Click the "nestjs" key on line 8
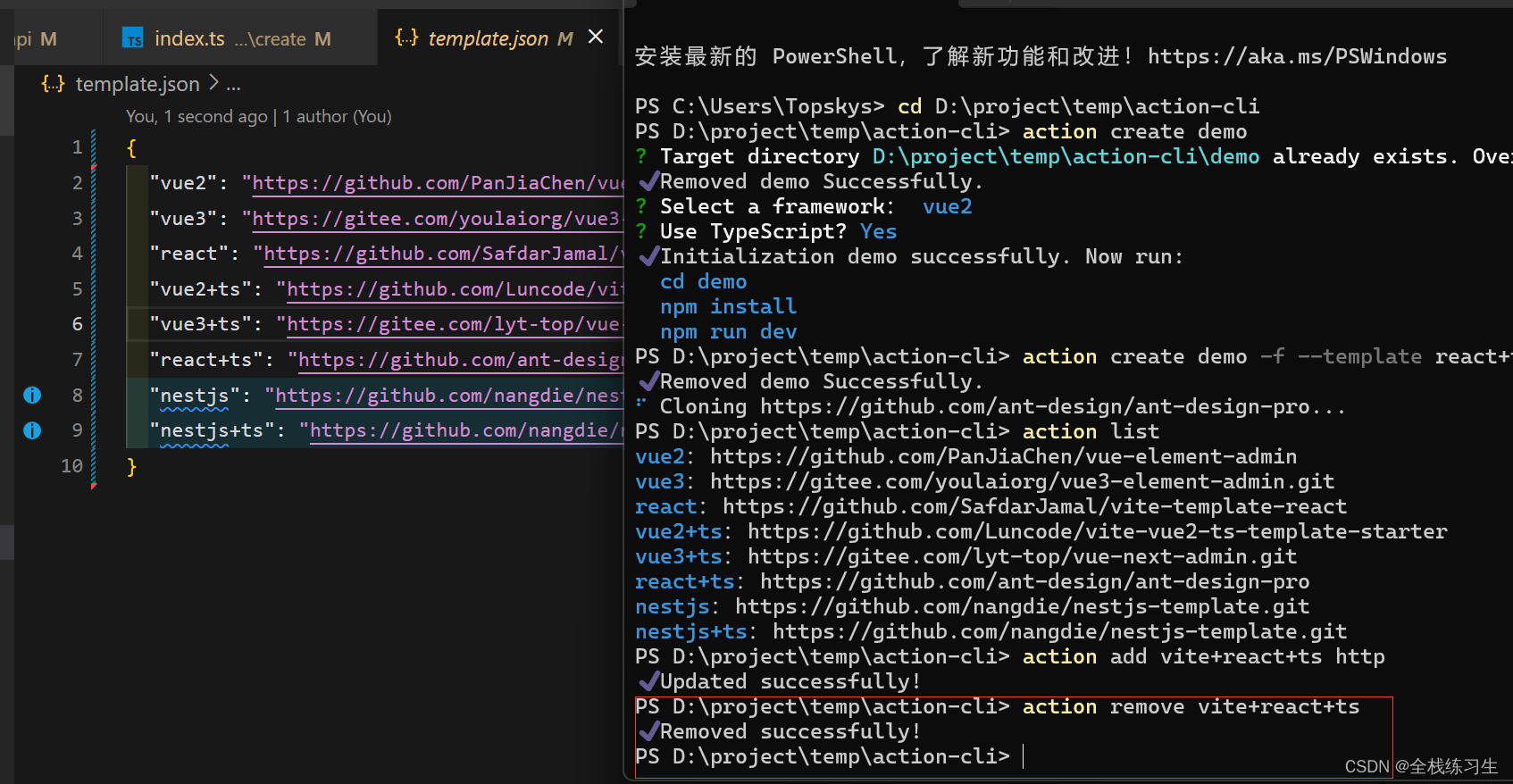The image size is (1513, 784). point(194,395)
